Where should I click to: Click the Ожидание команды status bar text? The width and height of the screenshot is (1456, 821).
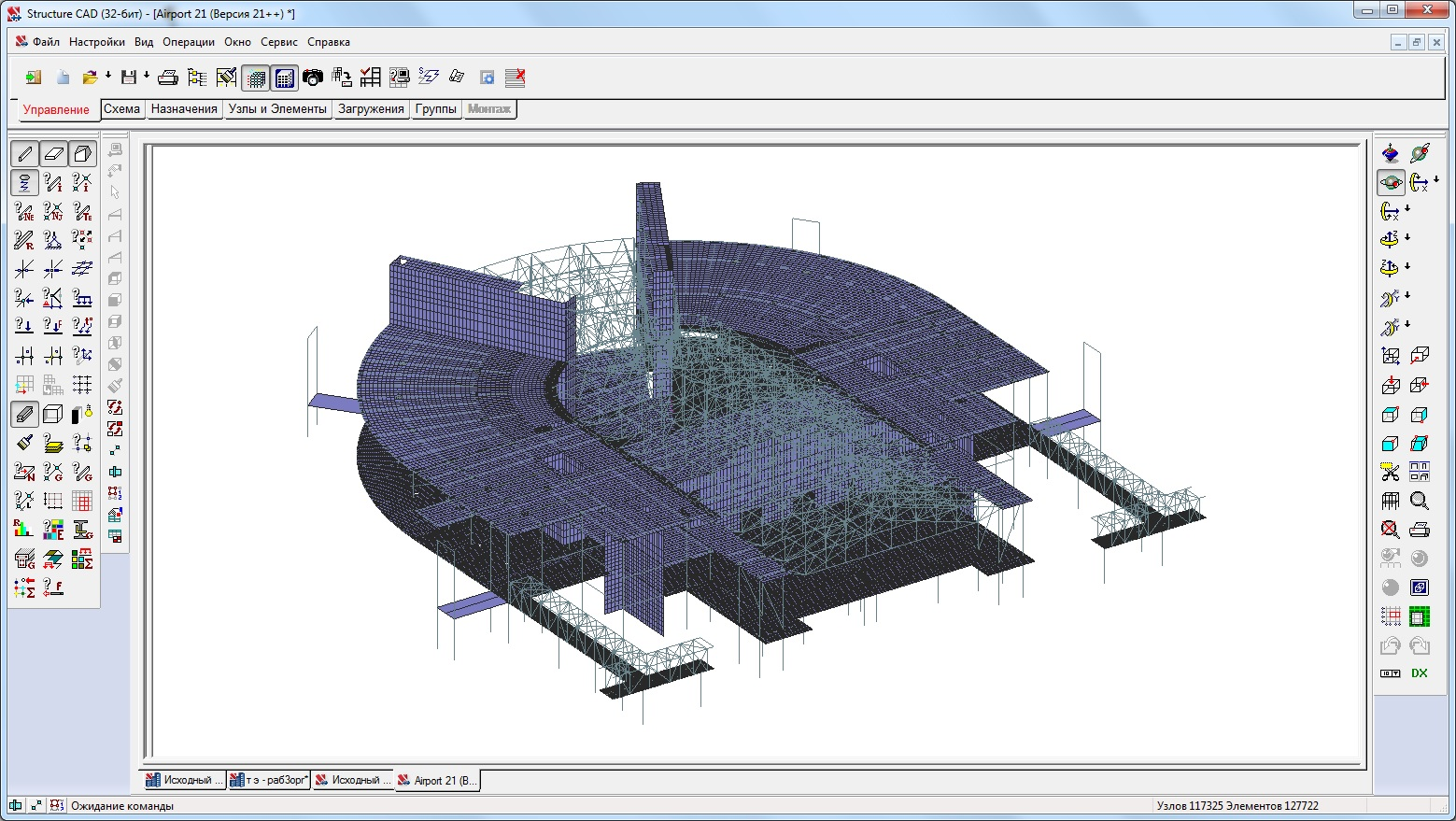(122, 806)
